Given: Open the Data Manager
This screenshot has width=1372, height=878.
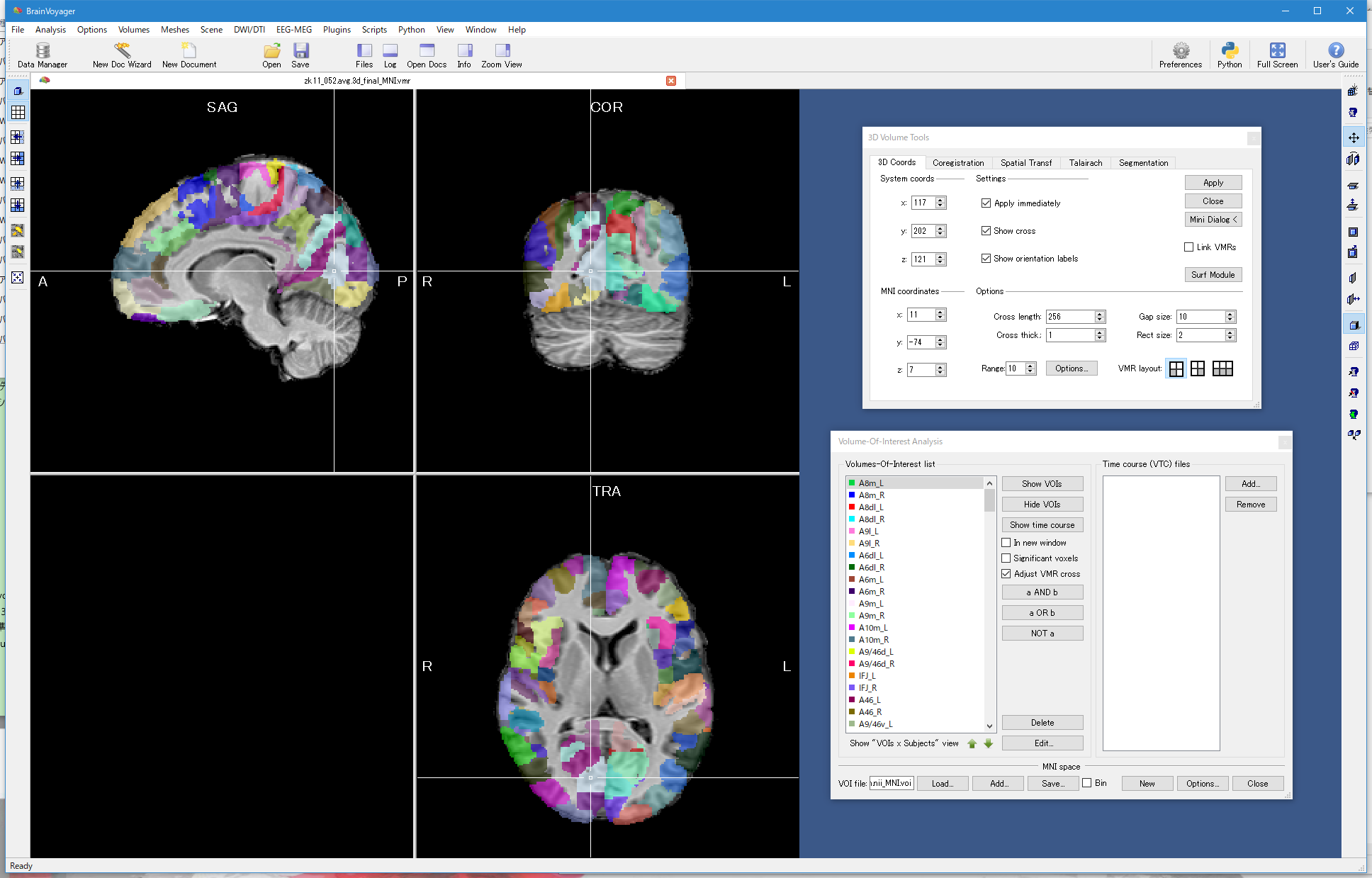Looking at the screenshot, I should coord(43,55).
